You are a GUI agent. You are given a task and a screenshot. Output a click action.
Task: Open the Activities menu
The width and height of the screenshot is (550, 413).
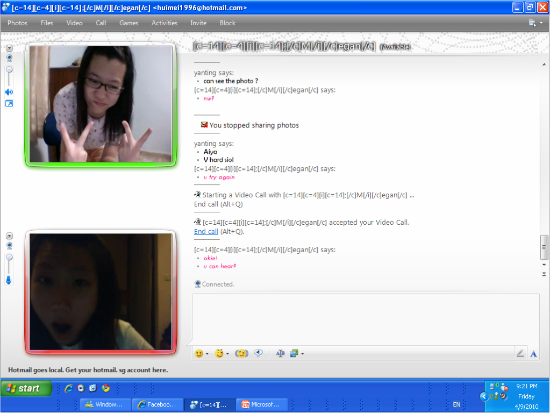pos(164,23)
